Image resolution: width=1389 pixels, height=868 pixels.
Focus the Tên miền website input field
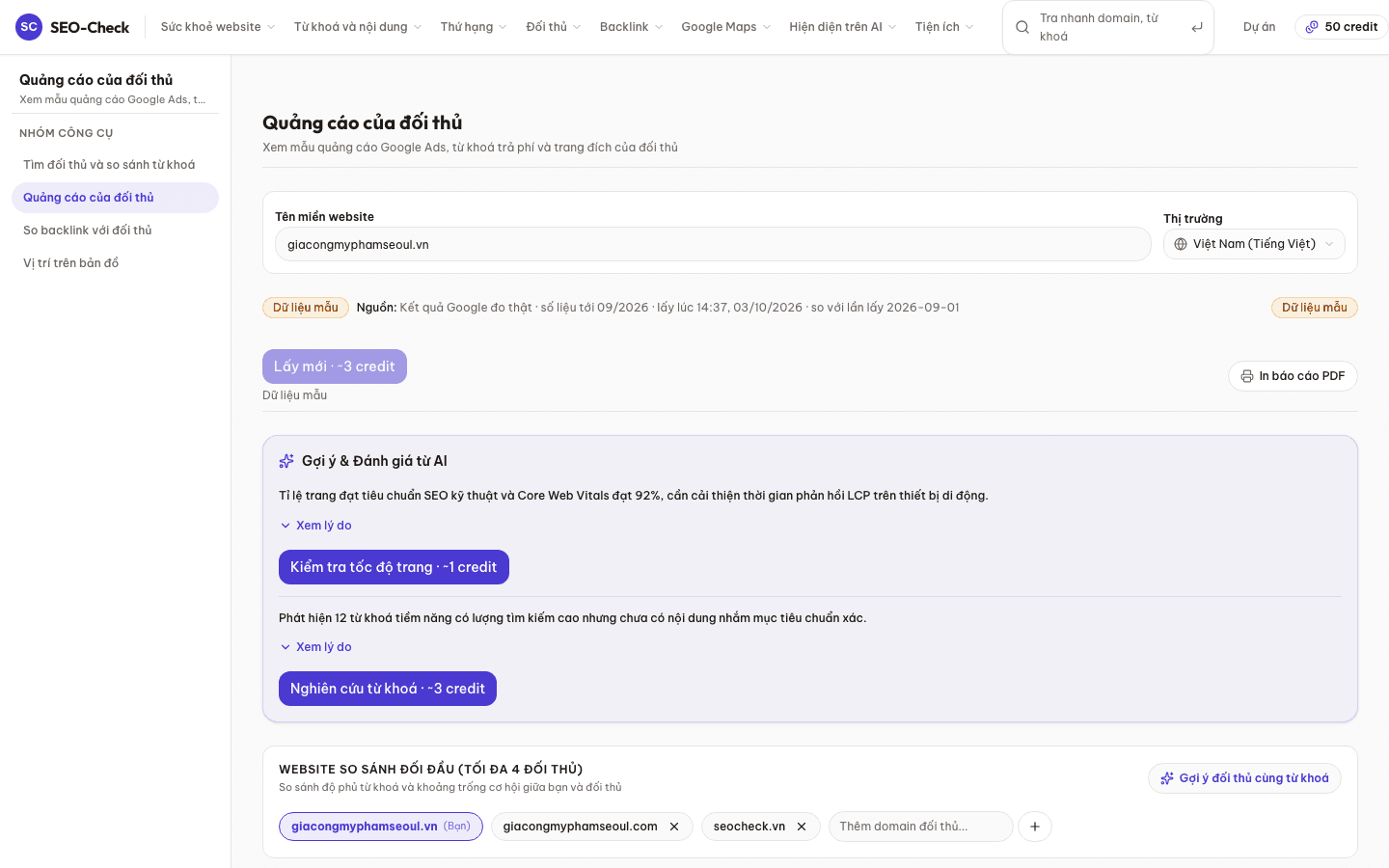pyautogui.click(x=713, y=244)
